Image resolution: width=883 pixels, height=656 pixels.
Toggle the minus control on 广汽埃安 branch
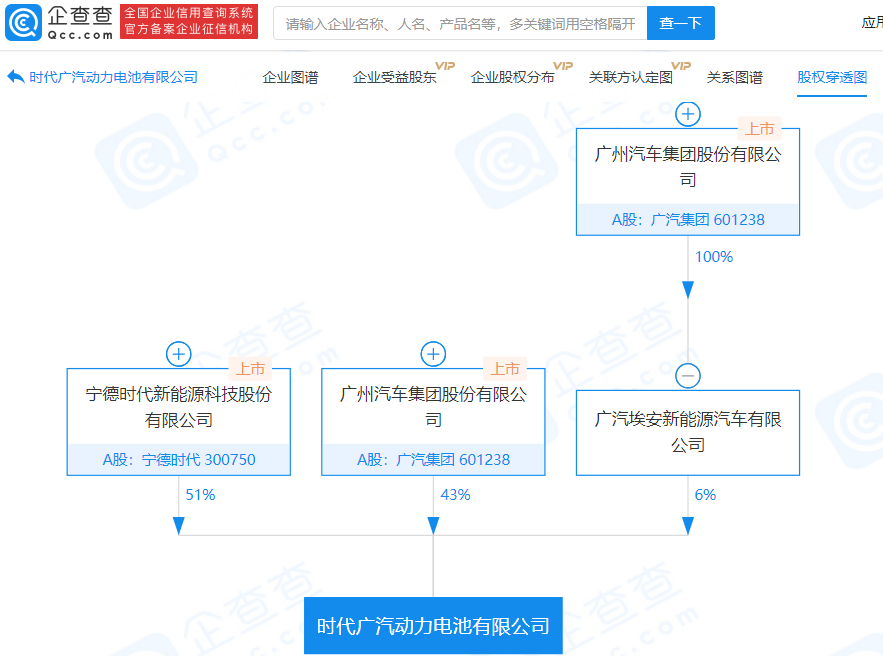click(687, 376)
